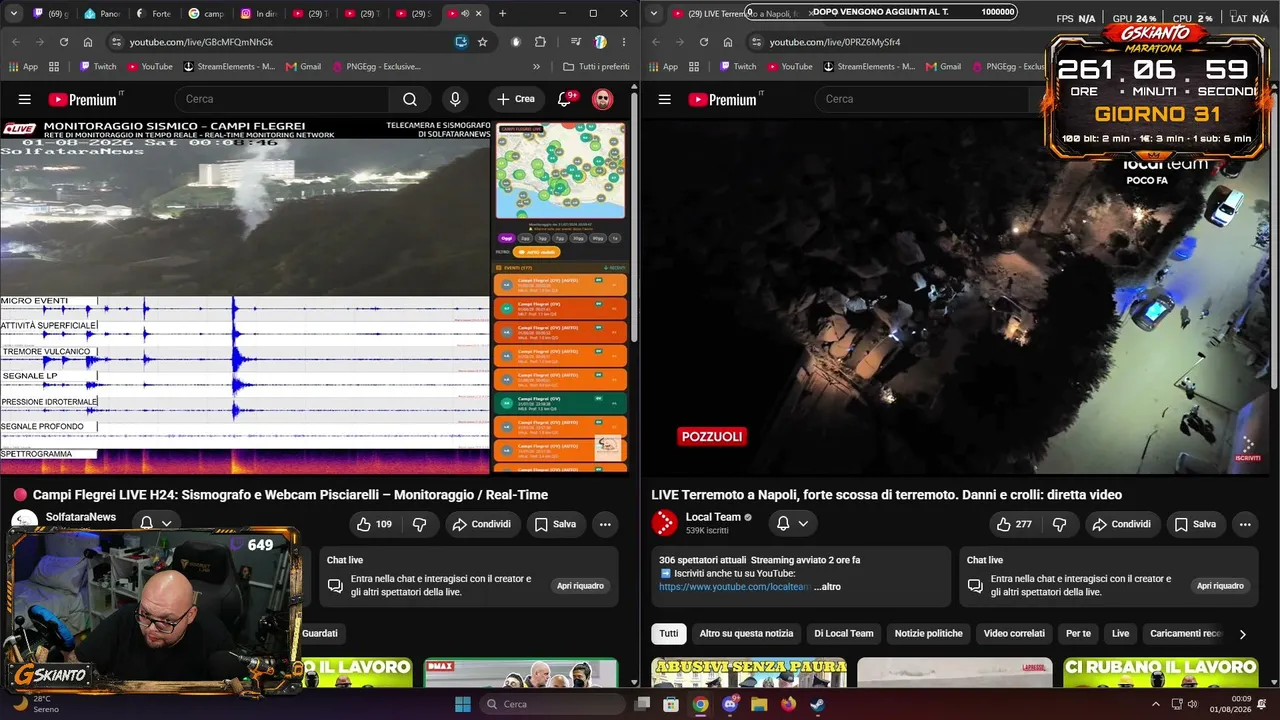Open account avatar menu in left YouTube
This screenshot has height=720, width=1280.
[602, 99]
